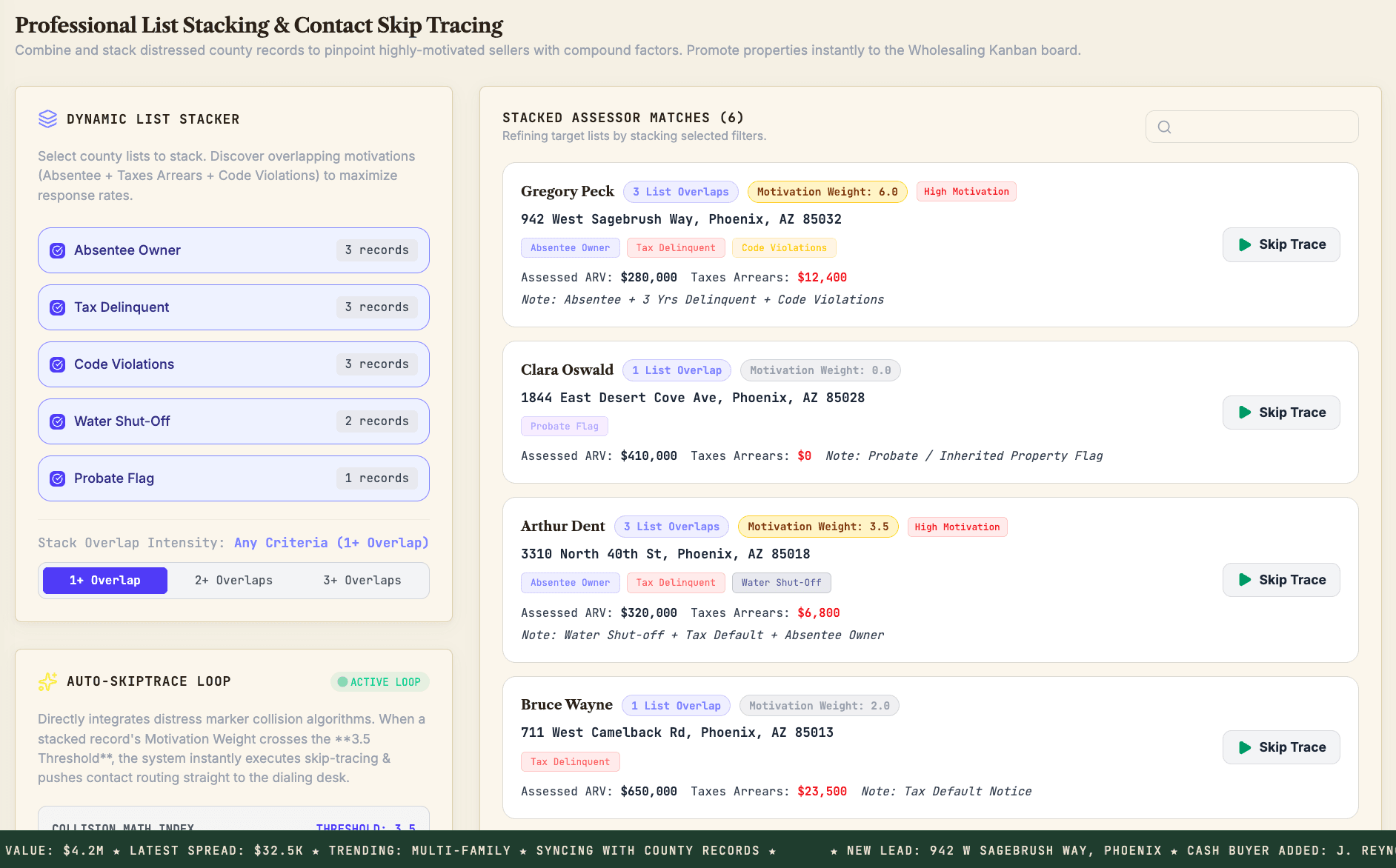The image size is (1396, 868).
Task: Click the Active Loop status badge
Action: pyautogui.click(x=380, y=682)
